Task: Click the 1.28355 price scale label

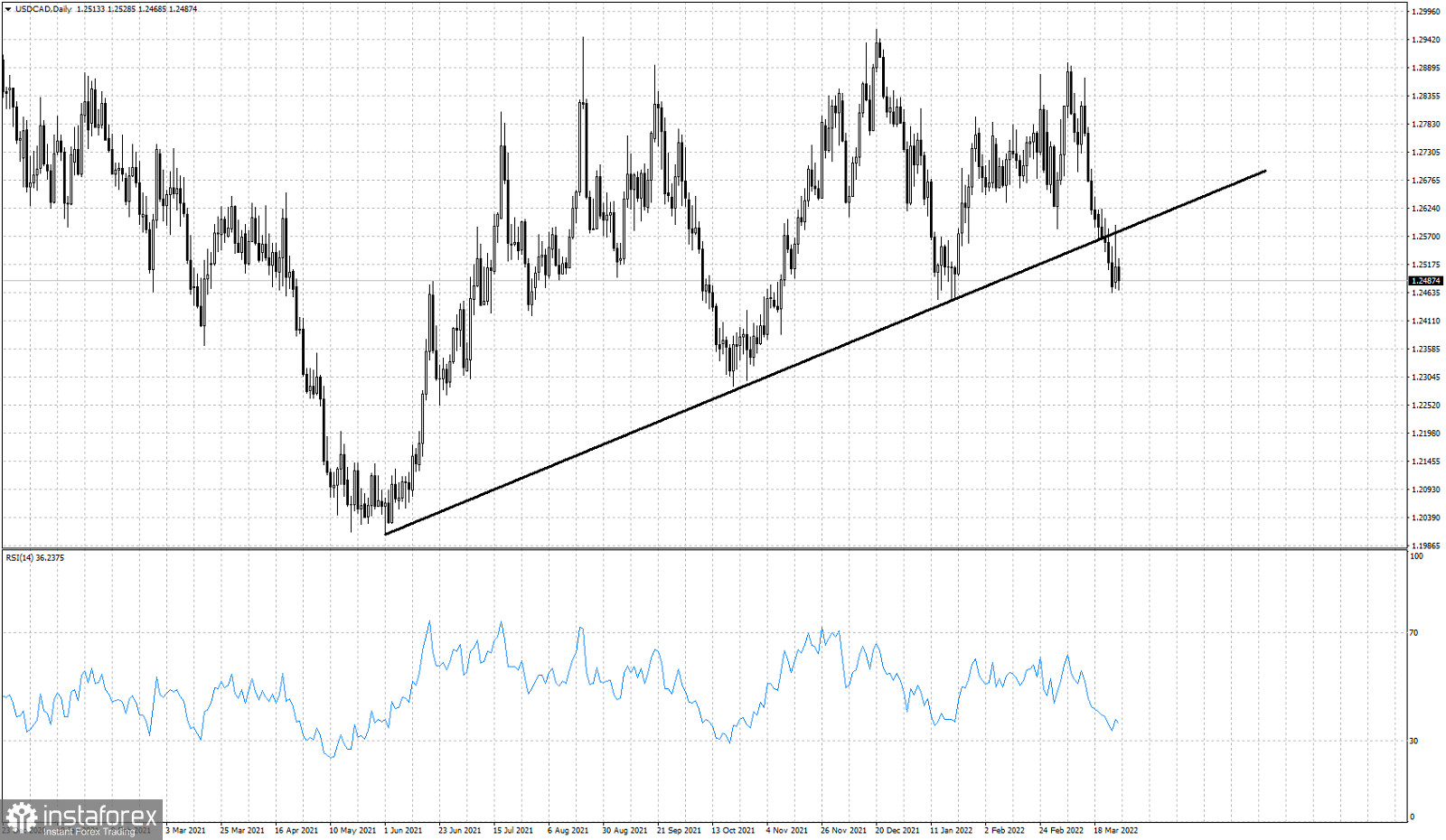Action: pos(1426,96)
